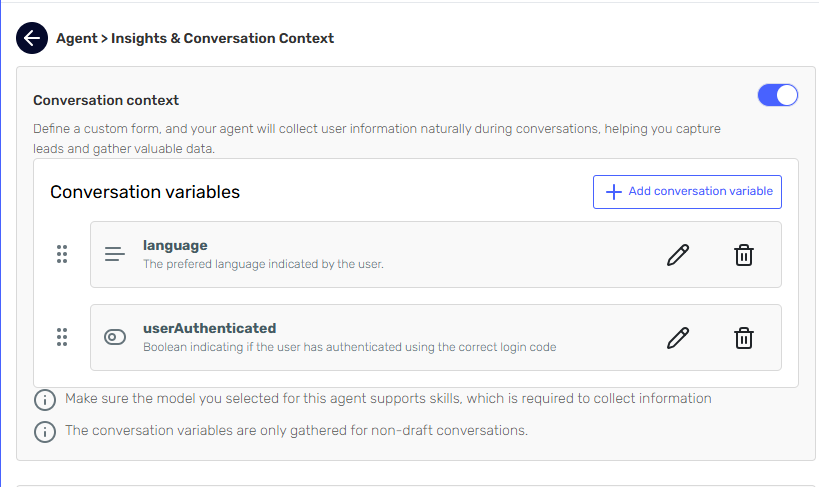Screen dimensions: 819x487
Task: Click the boolean type icon beside userAuthenticated
Action: [x=115, y=338]
